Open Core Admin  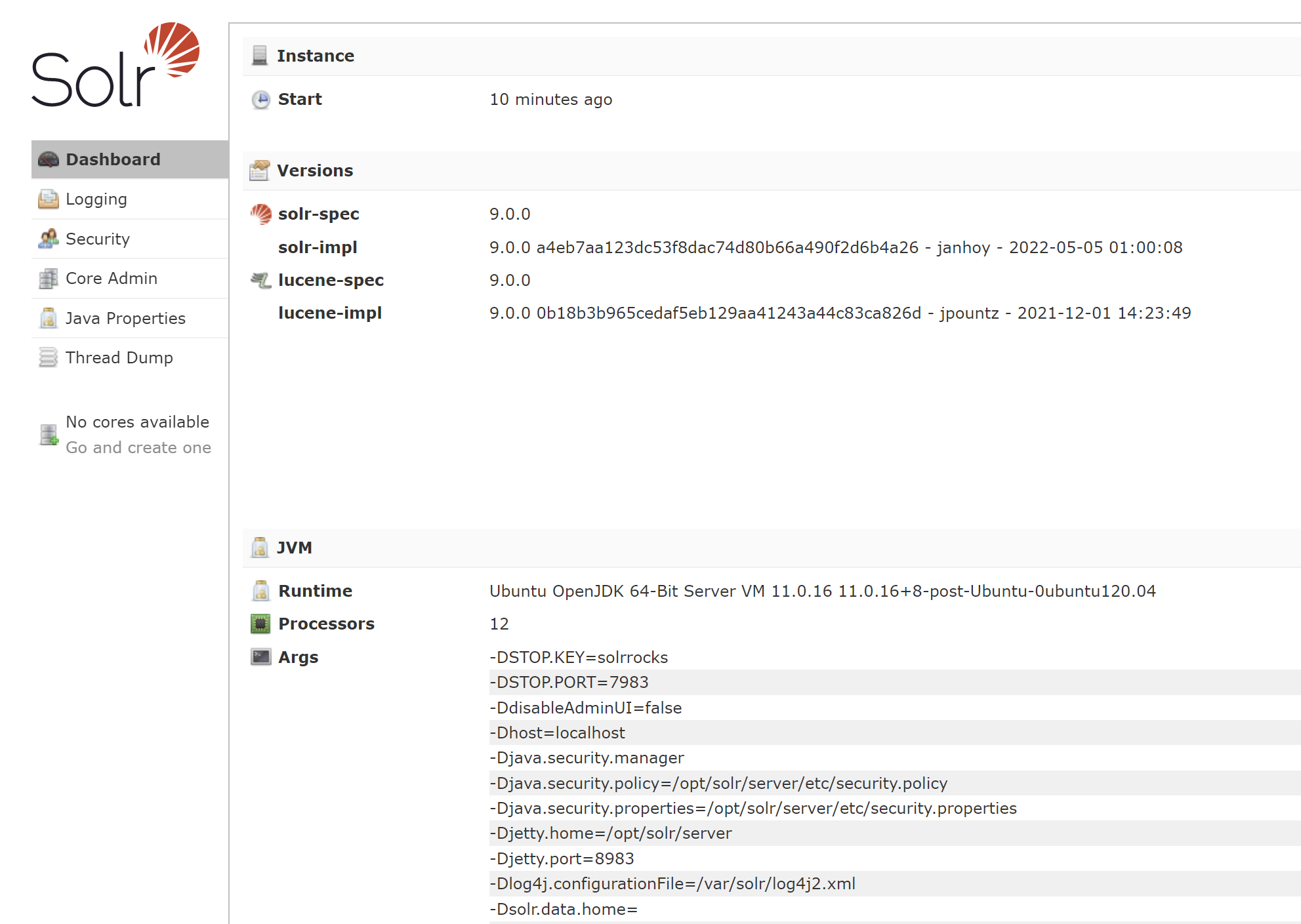130,279
